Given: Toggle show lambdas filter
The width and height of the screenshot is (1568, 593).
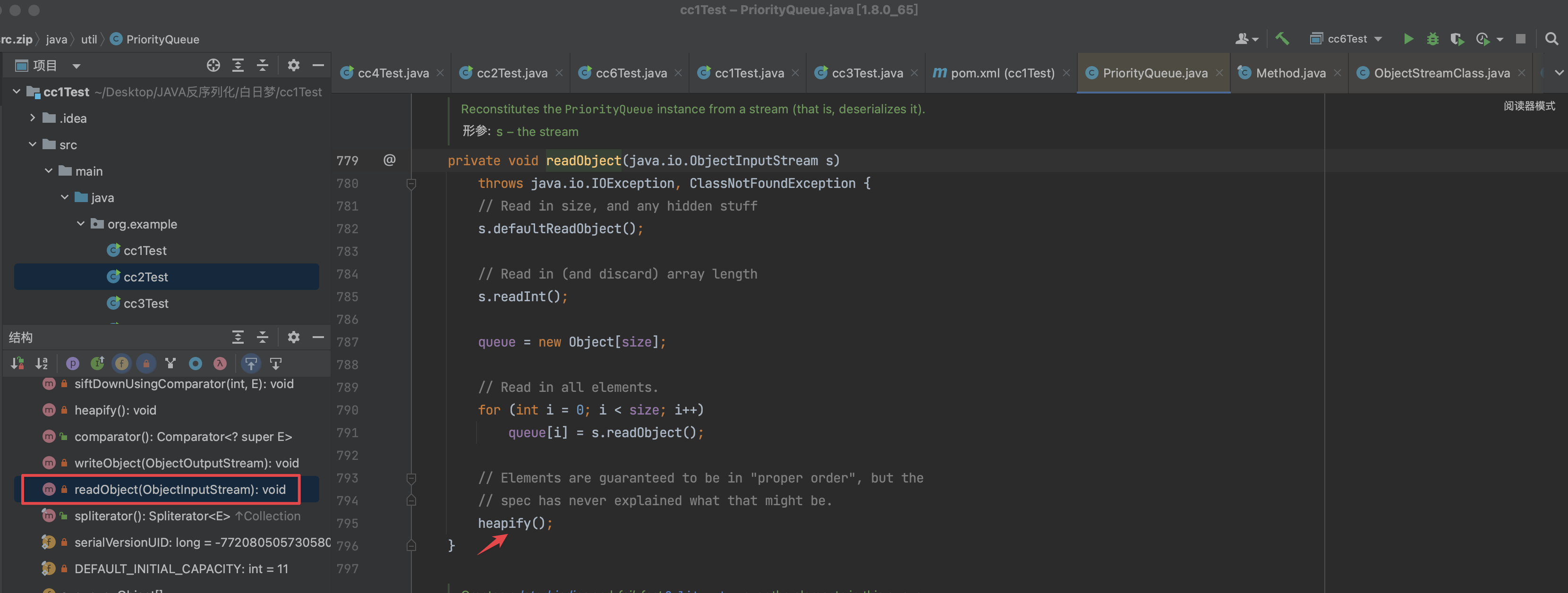Looking at the screenshot, I should pos(220,364).
